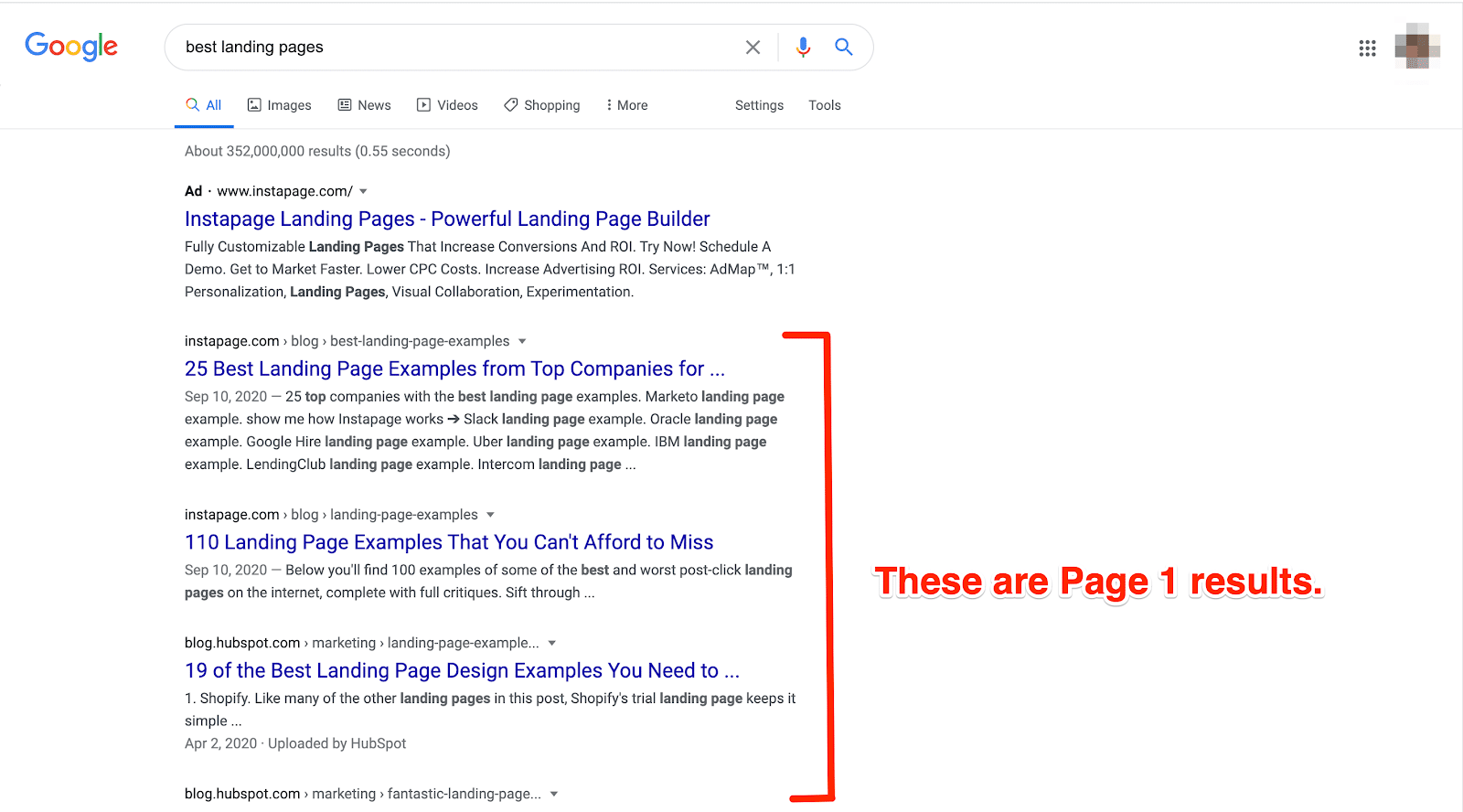Image resolution: width=1463 pixels, height=812 pixels.
Task: Click 'Apr 2, 2020 · Uploaded by HubSpot' text
Action: tap(295, 743)
